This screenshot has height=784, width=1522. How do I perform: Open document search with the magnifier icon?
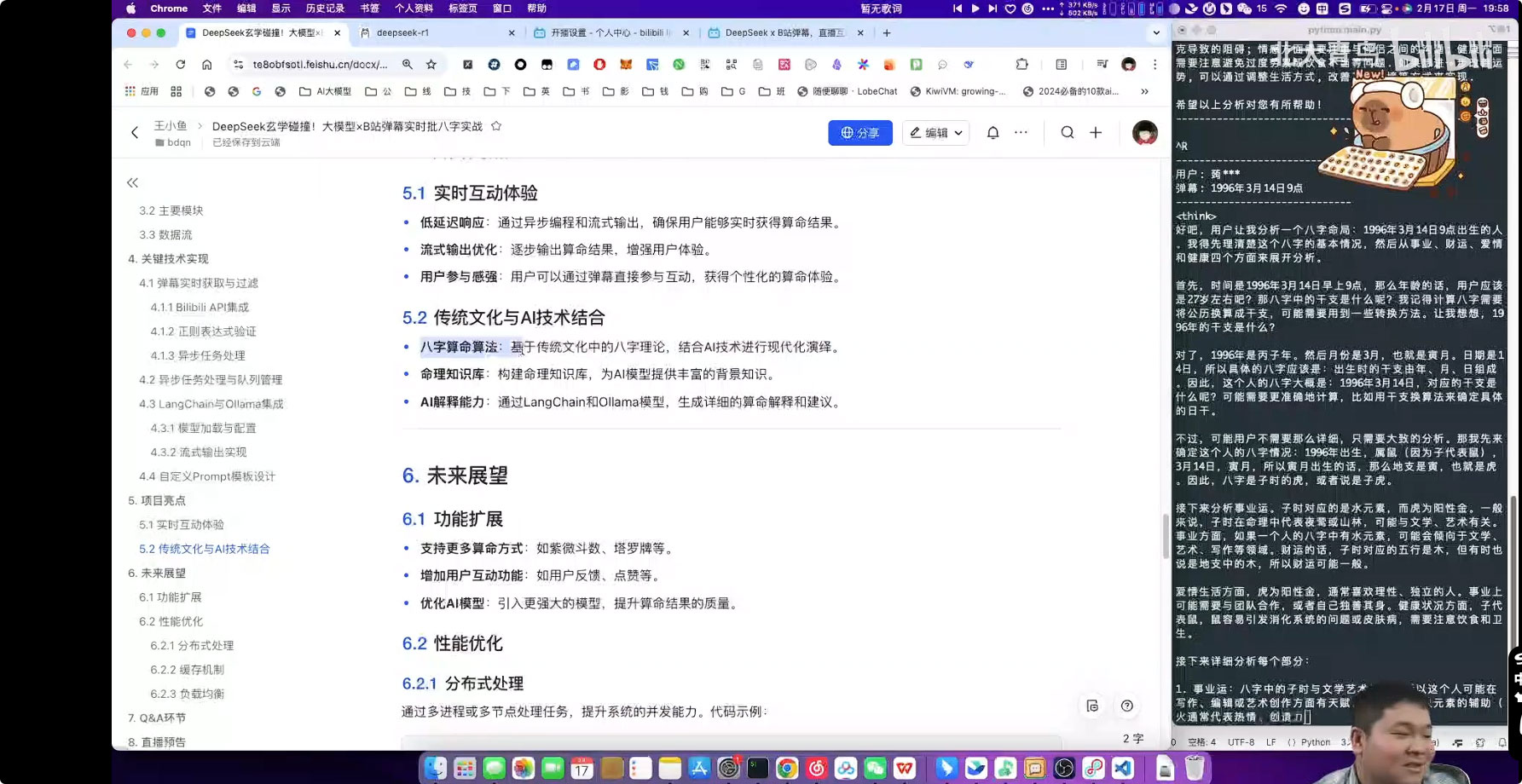[1068, 133]
